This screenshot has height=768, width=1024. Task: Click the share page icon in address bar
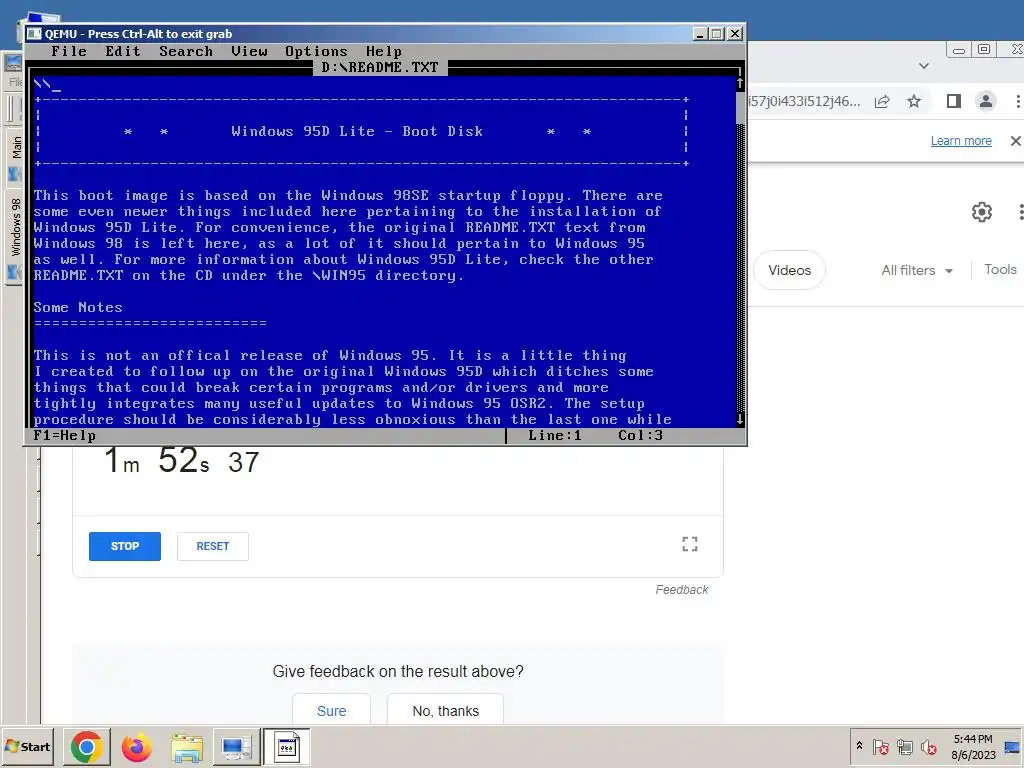click(882, 101)
